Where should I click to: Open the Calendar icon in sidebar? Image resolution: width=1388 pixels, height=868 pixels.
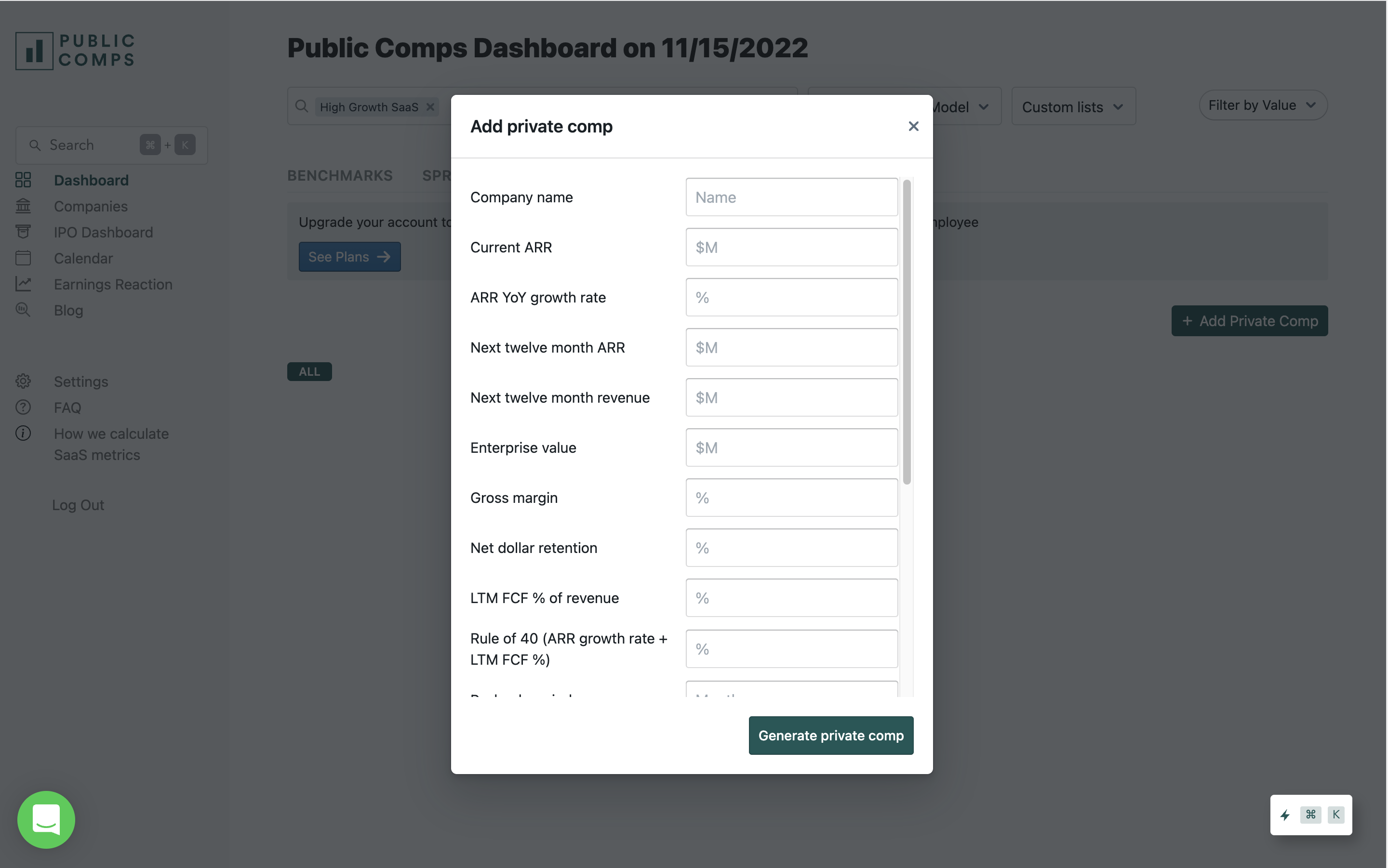(x=23, y=258)
